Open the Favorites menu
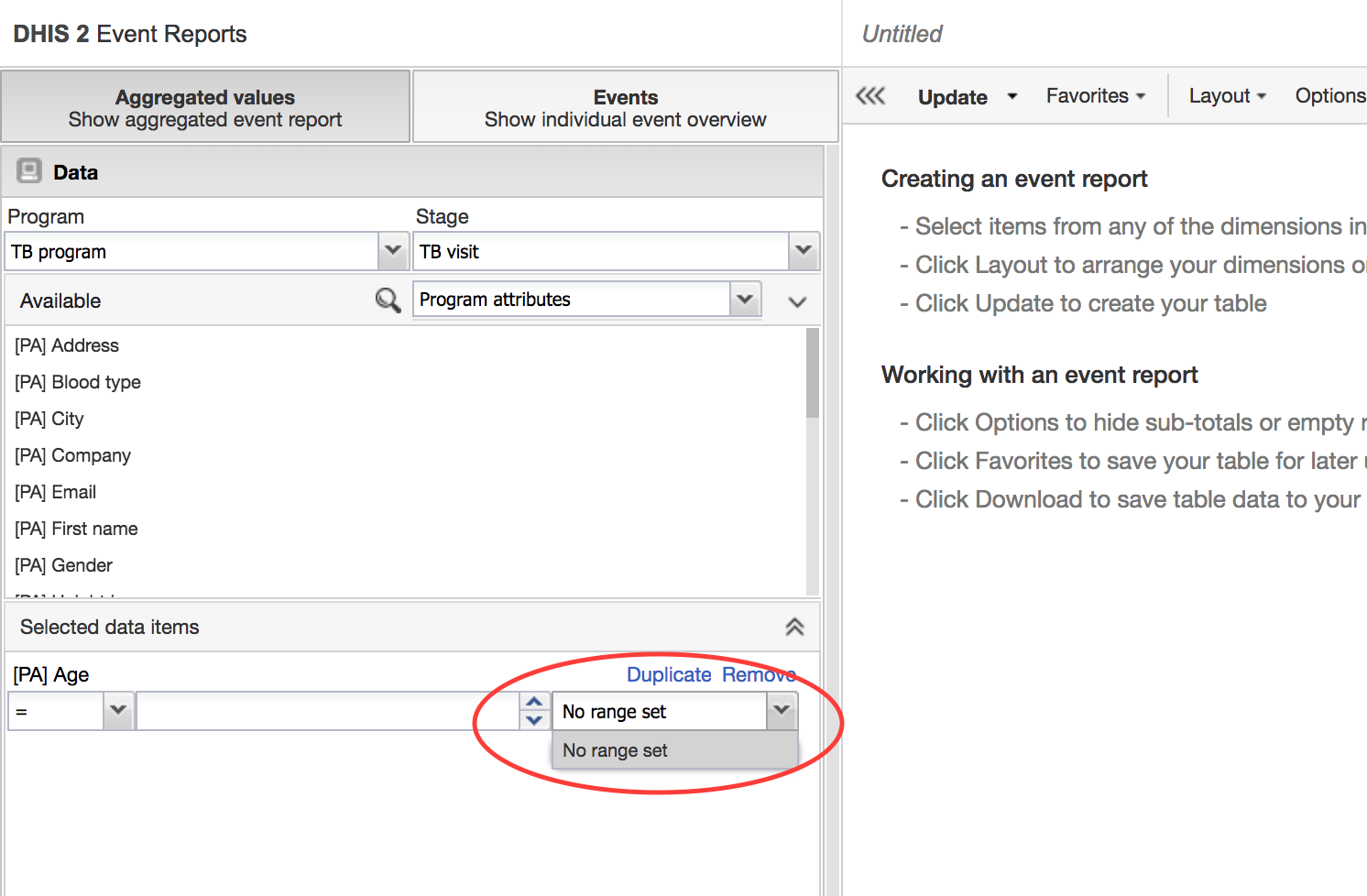The height and width of the screenshot is (896, 1367). tap(1095, 96)
